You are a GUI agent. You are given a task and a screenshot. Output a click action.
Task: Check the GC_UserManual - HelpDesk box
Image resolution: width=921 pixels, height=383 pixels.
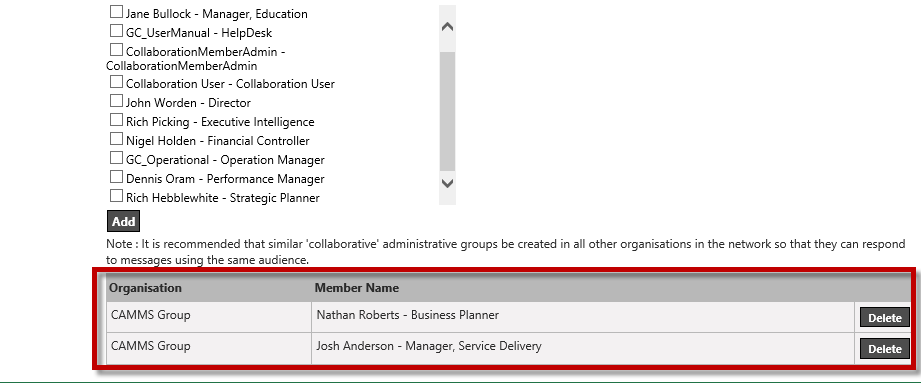[x=116, y=31]
